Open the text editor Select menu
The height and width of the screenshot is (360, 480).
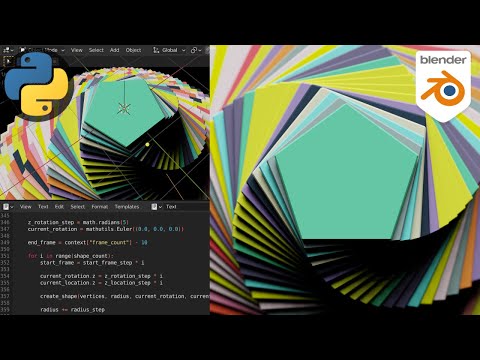[78, 207]
